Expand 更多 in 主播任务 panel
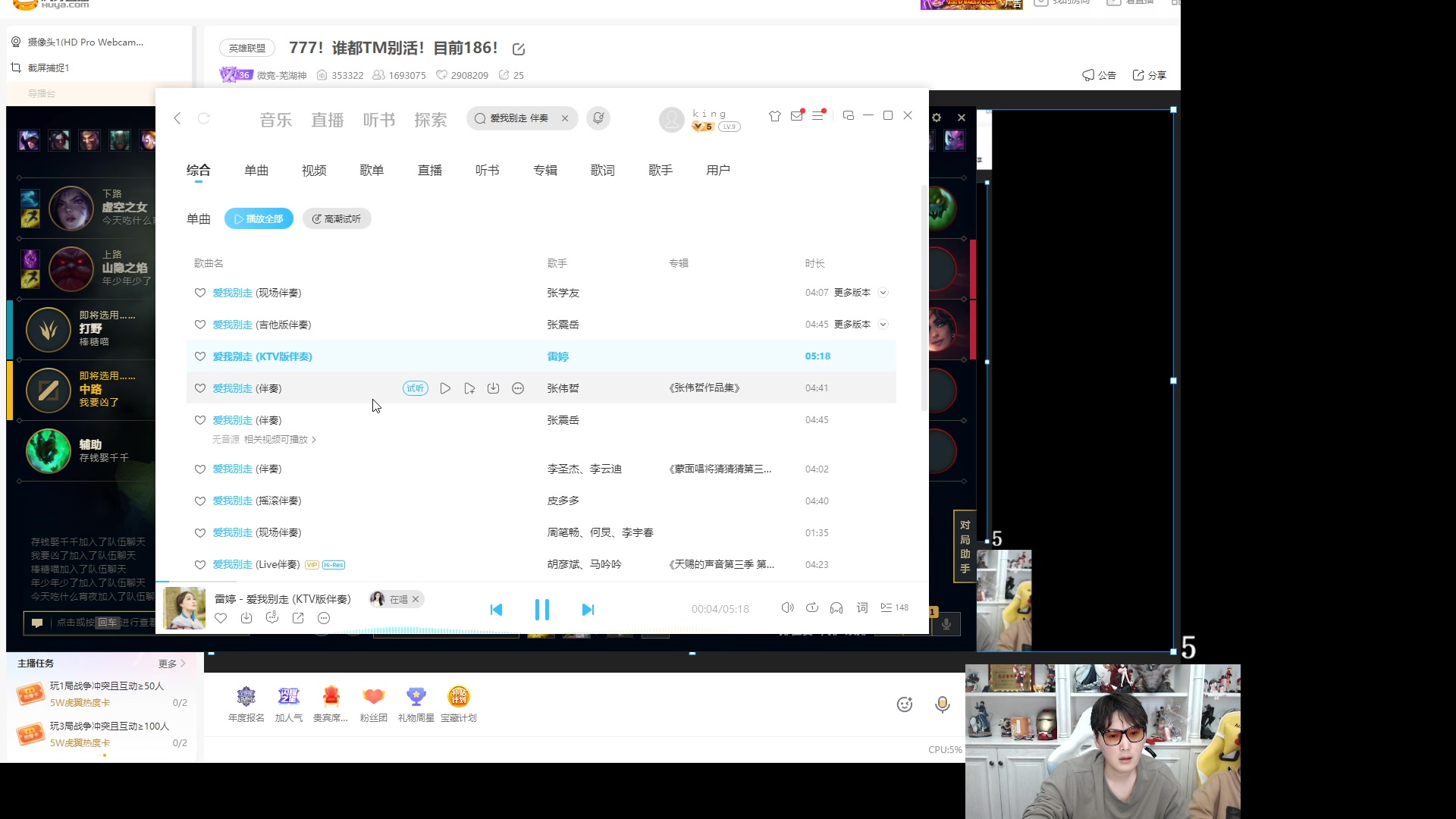 pos(172,664)
